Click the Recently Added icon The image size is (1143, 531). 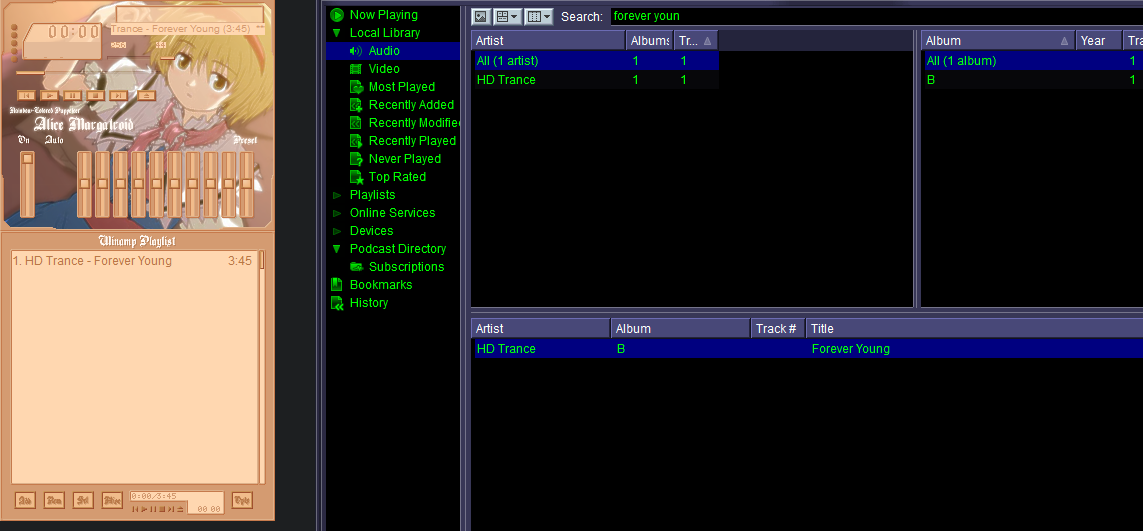(x=356, y=105)
